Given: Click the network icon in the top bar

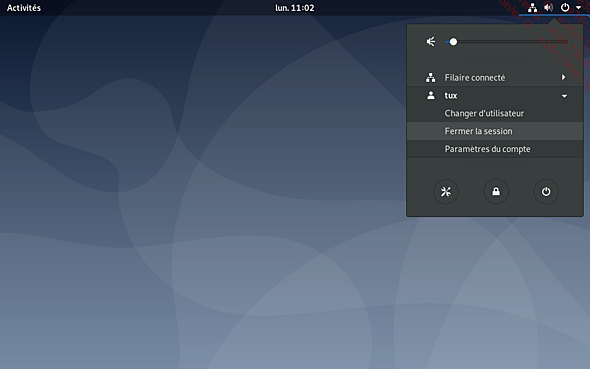Looking at the screenshot, I should (532, 8).
